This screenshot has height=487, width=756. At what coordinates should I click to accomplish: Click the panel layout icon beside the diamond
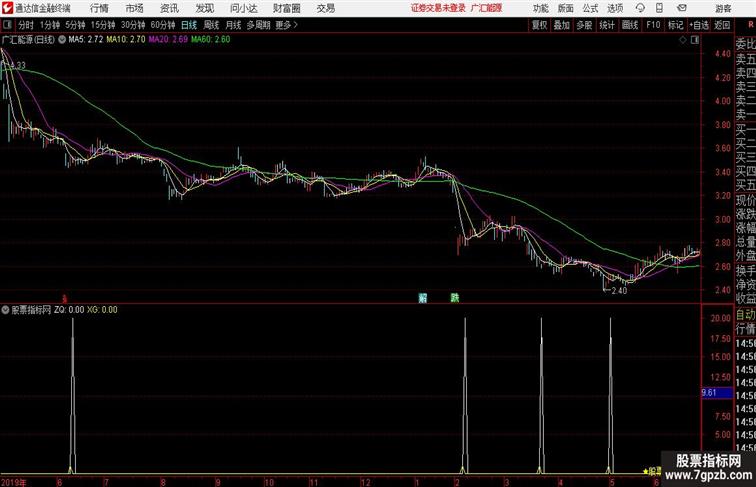tap(695, 40)
